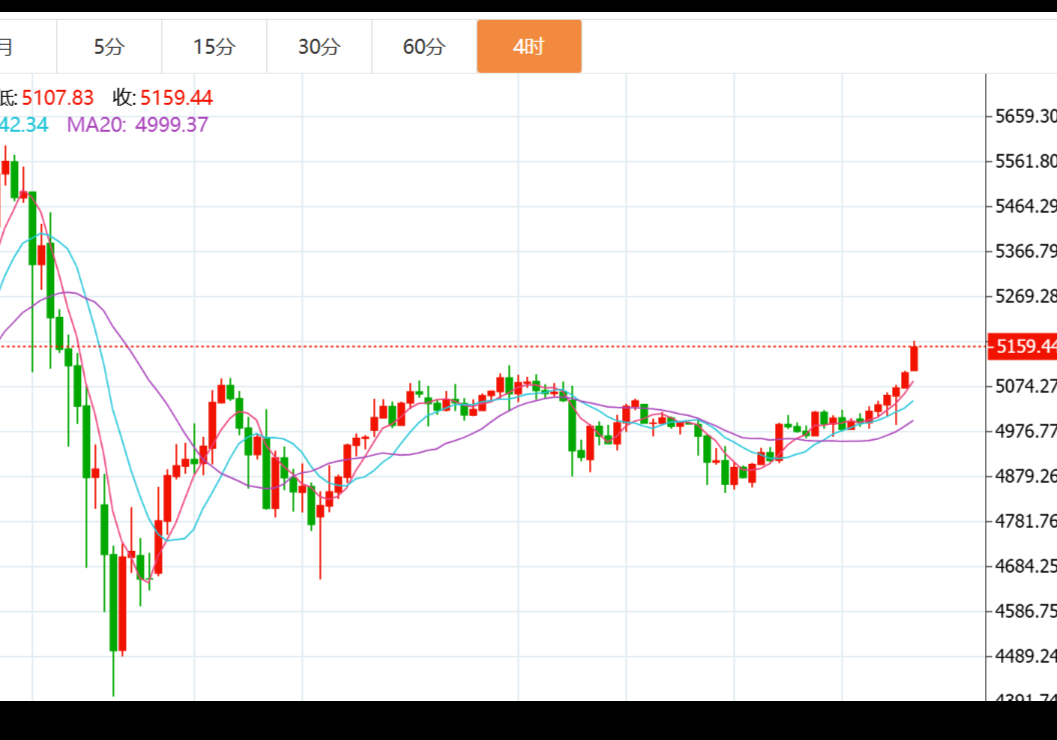Click the 5464.29 price axis label
Viewport: 1057px width, 740px height.
[1025, 206]
